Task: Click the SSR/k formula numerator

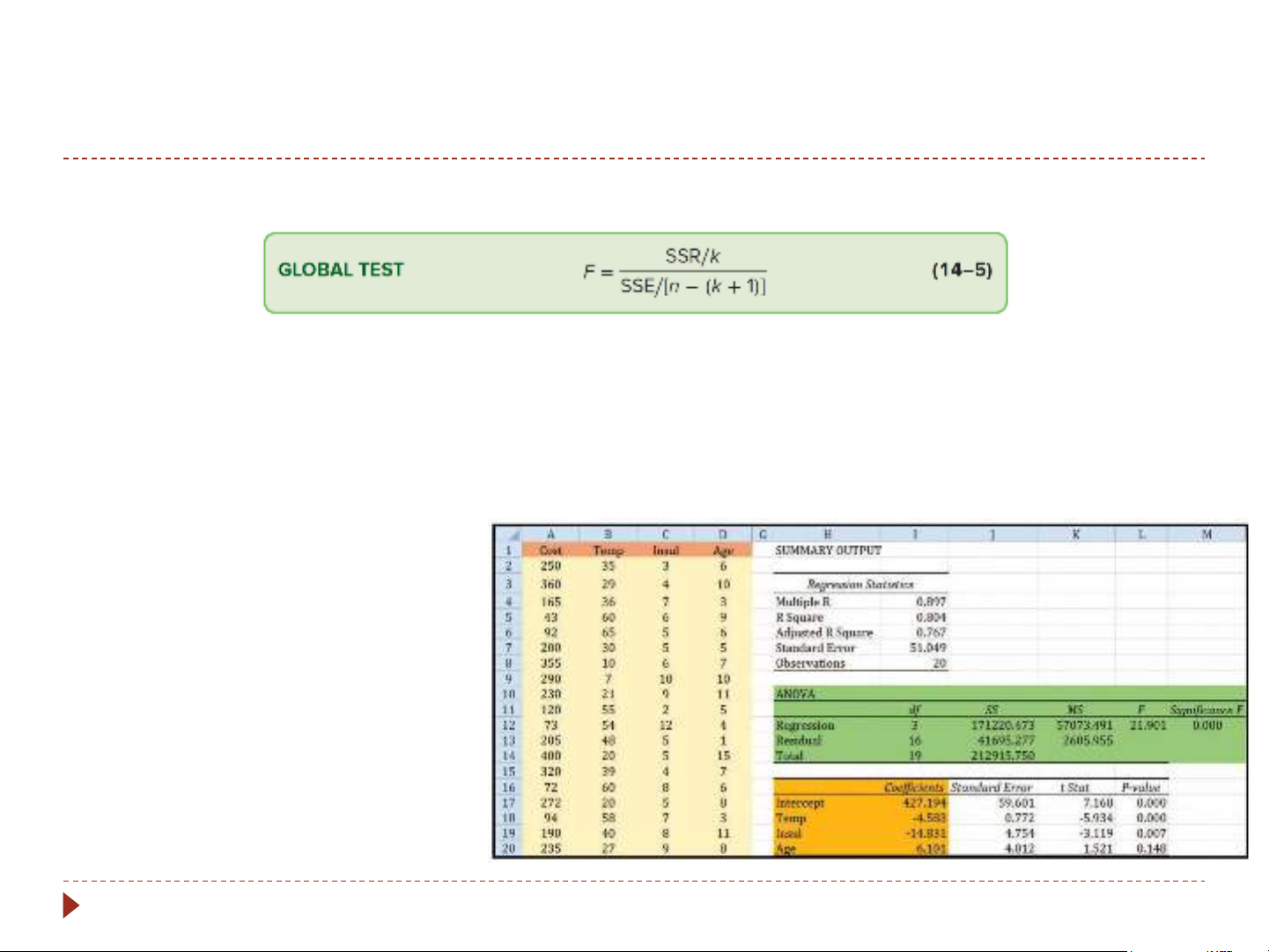Action: coord(692,256)
